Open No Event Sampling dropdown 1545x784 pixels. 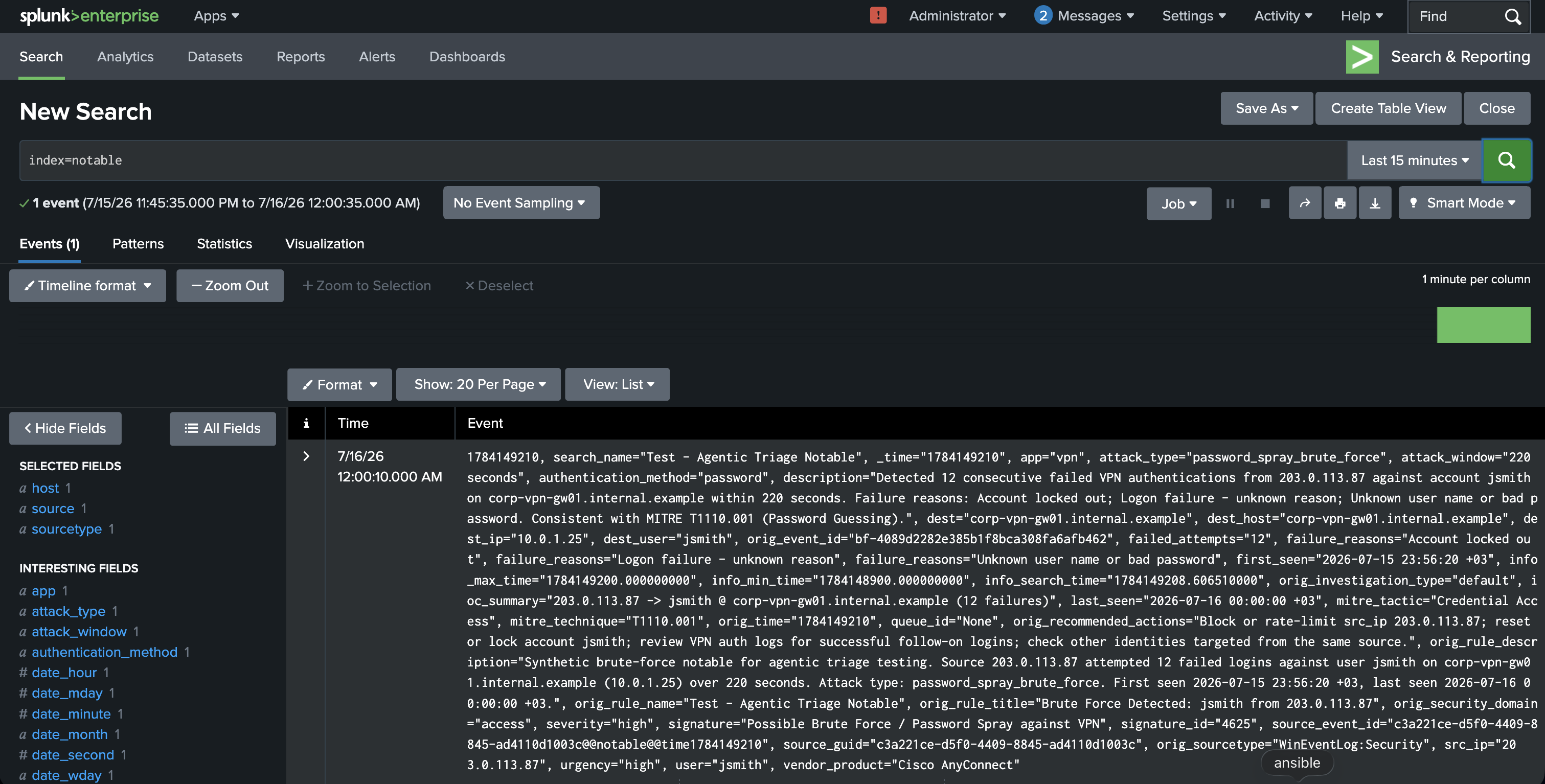[x=520, y=202]
